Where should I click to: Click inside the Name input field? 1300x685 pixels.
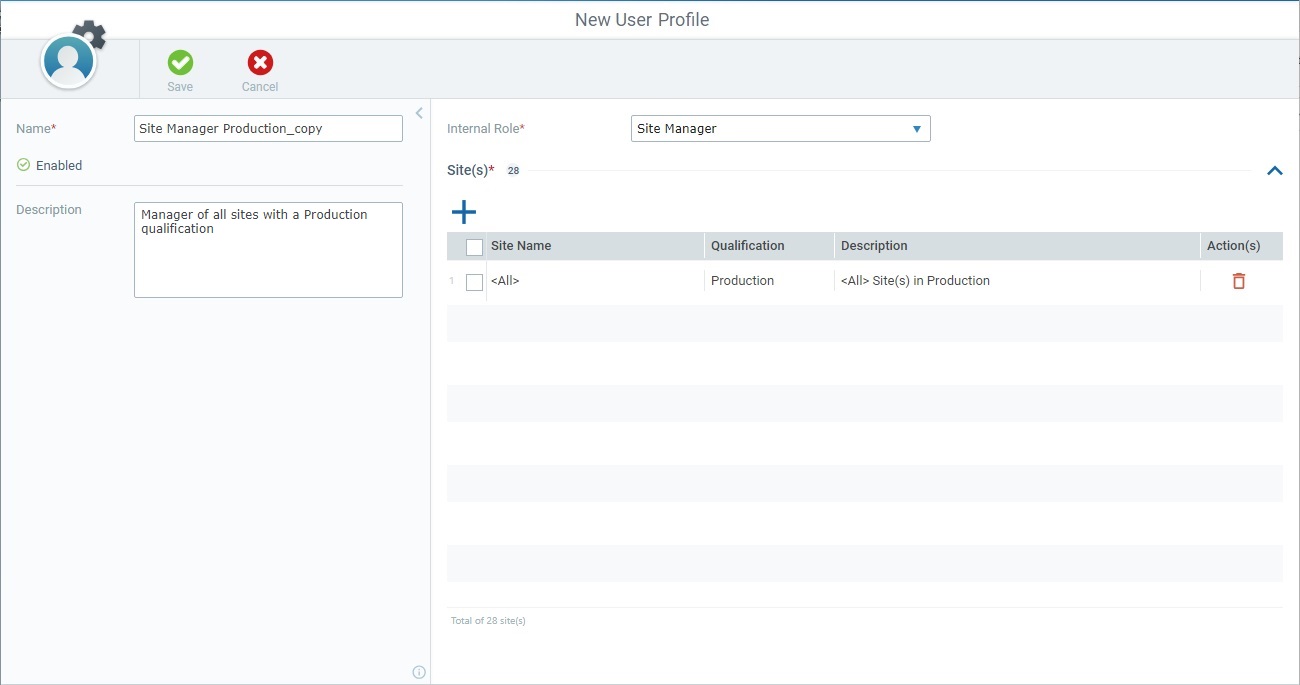click(x=267, y=128)
